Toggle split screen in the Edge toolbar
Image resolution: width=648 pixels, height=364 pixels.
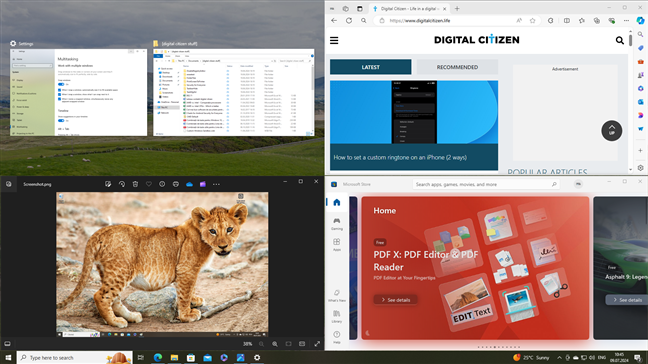pyautogui.click(x=567, y=21)
